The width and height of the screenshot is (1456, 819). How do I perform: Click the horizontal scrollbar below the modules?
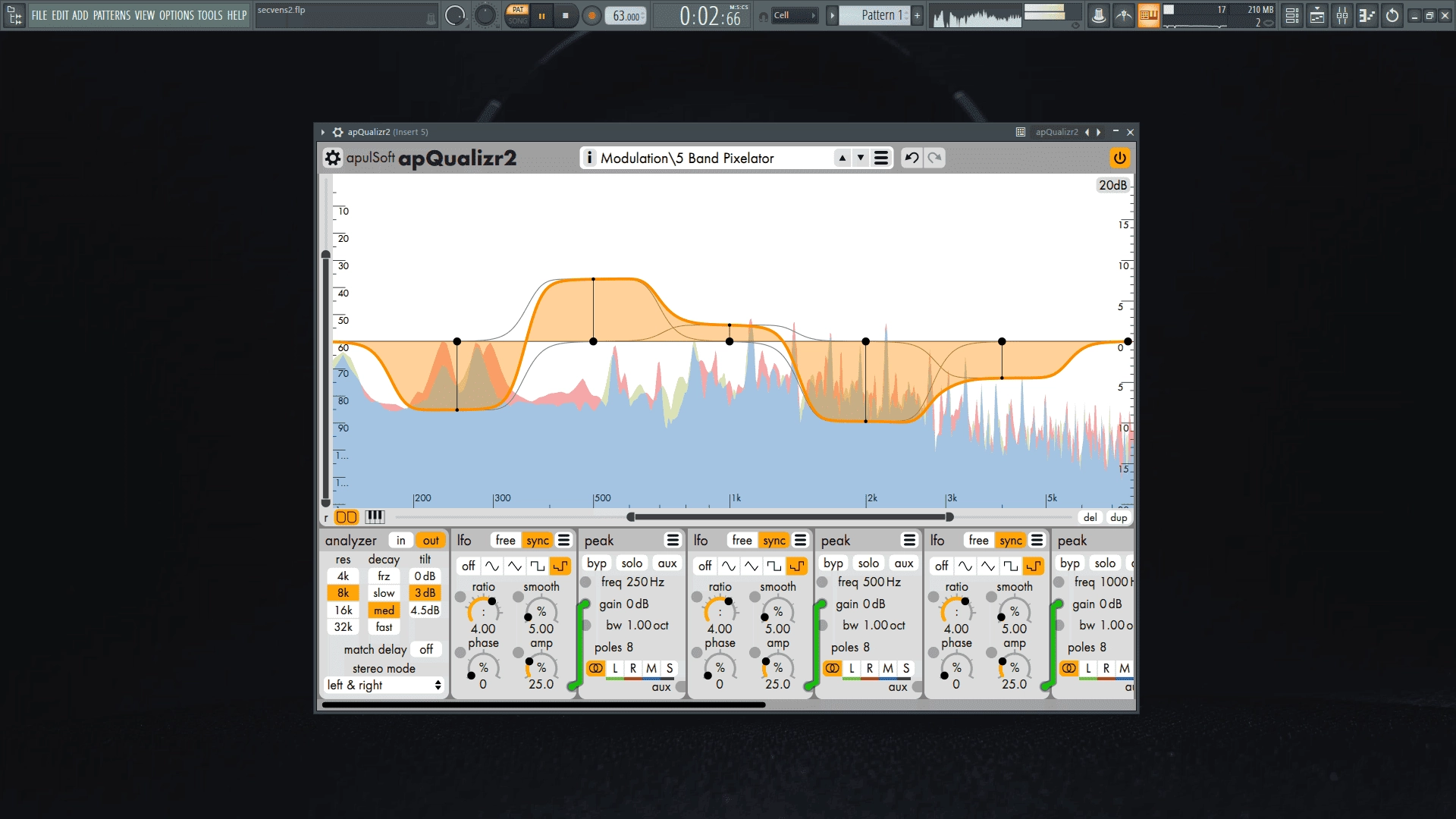(544, 704)
